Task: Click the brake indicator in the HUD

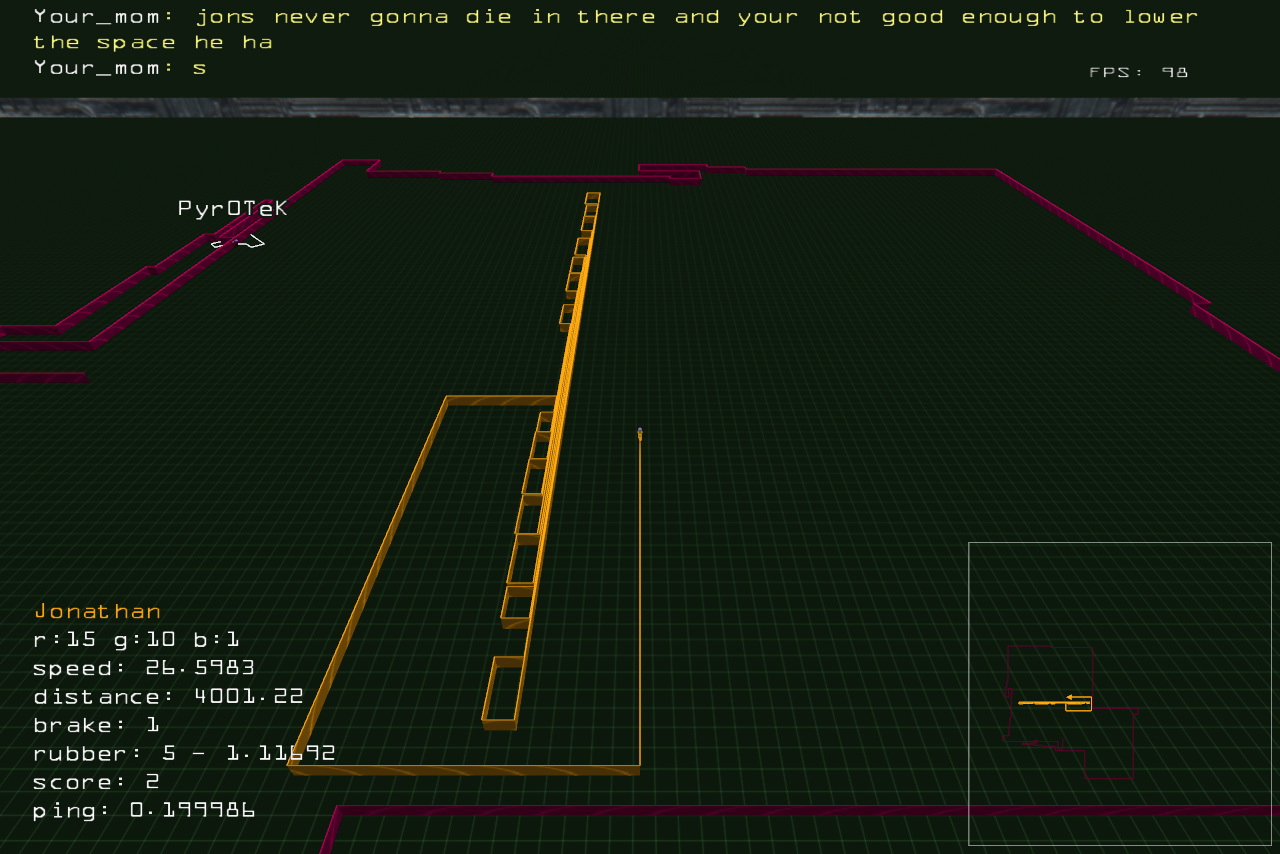Action: (96, 724)
